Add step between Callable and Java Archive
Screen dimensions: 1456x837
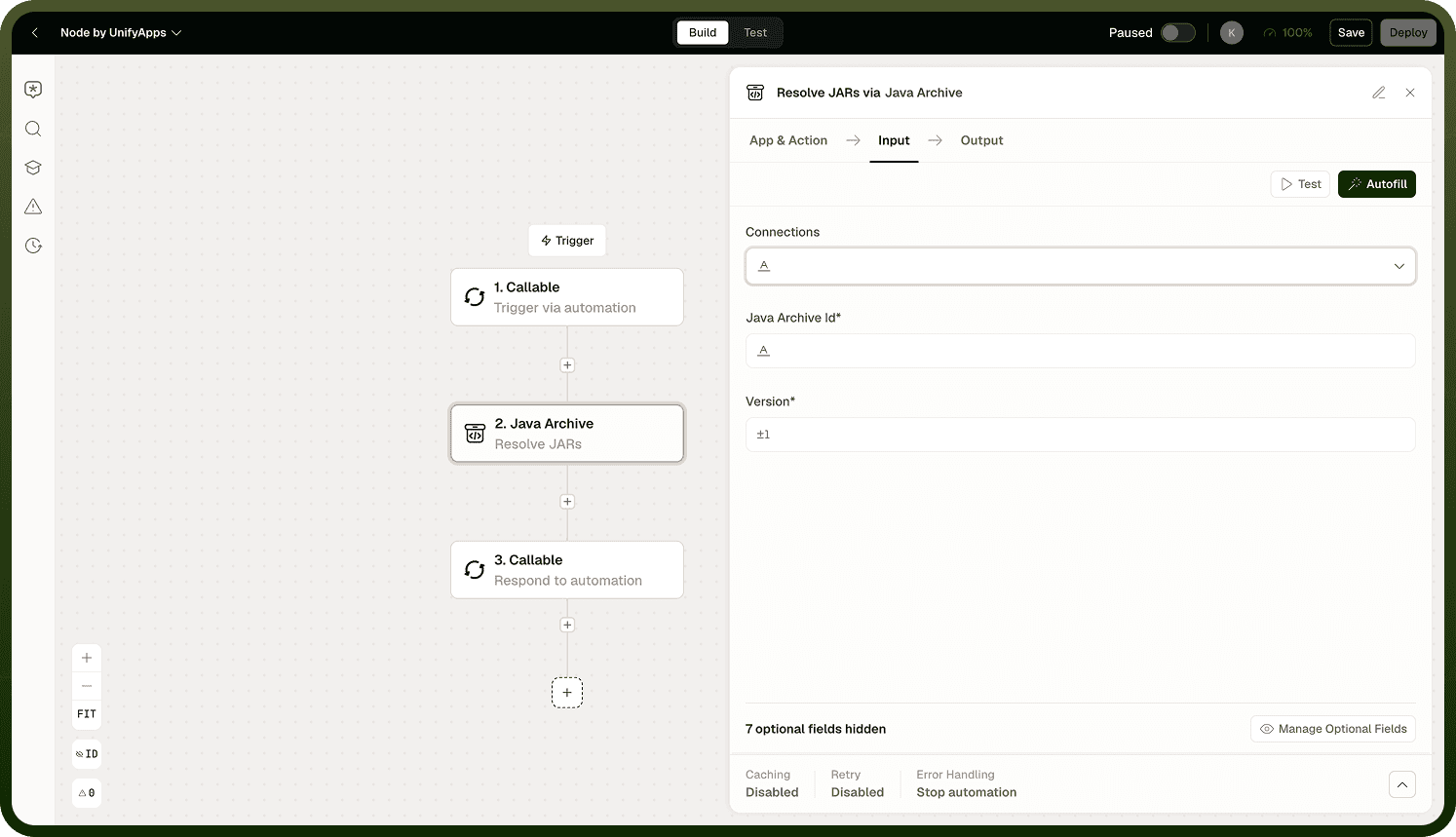tap(567, 365)
